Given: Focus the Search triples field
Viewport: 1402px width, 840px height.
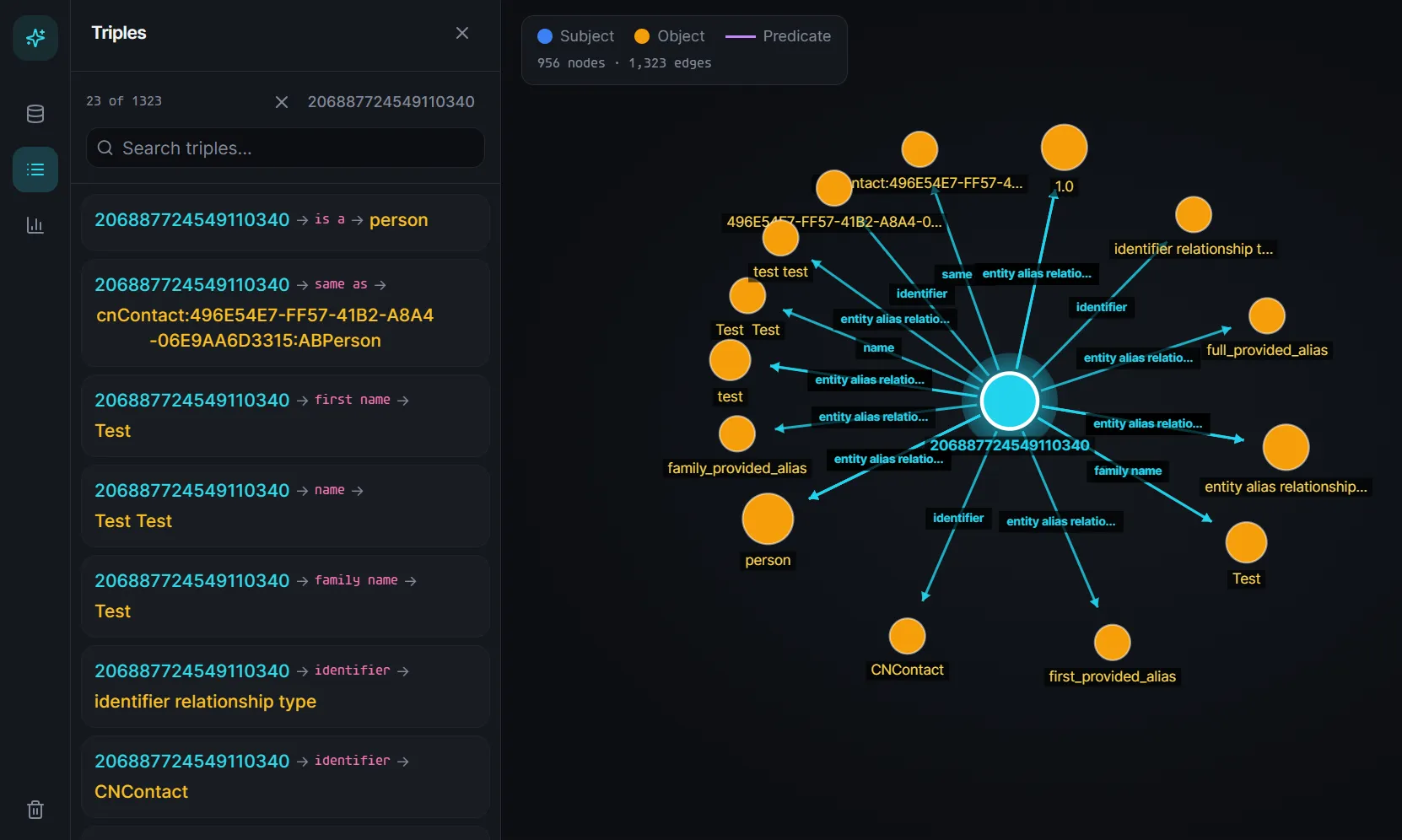Looking at the screenshot, I should [285, 148].
